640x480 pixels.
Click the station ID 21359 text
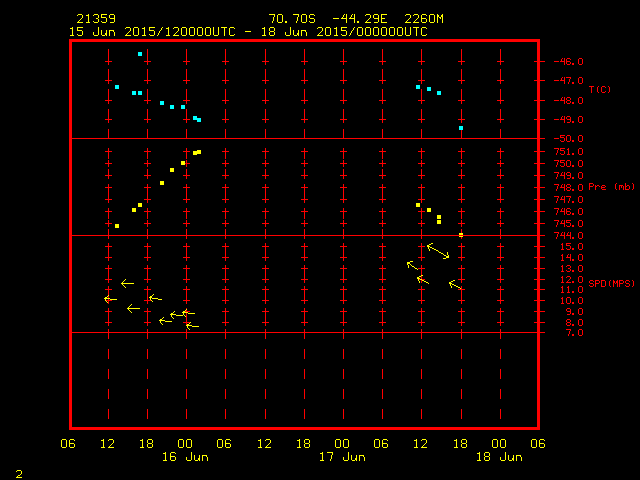tap(94, 19)
